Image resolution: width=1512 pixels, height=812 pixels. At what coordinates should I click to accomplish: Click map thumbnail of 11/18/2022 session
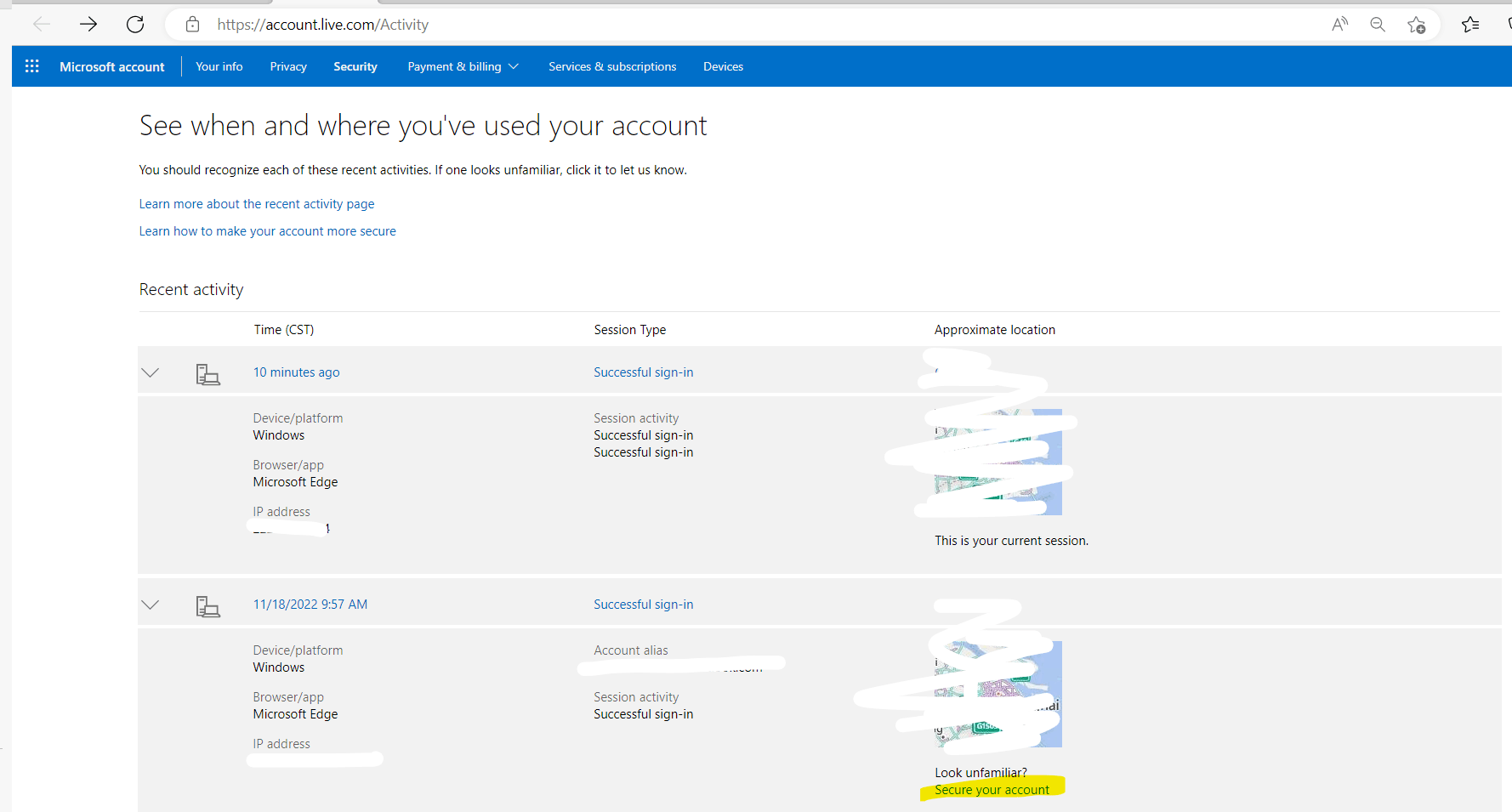point(998,694)
